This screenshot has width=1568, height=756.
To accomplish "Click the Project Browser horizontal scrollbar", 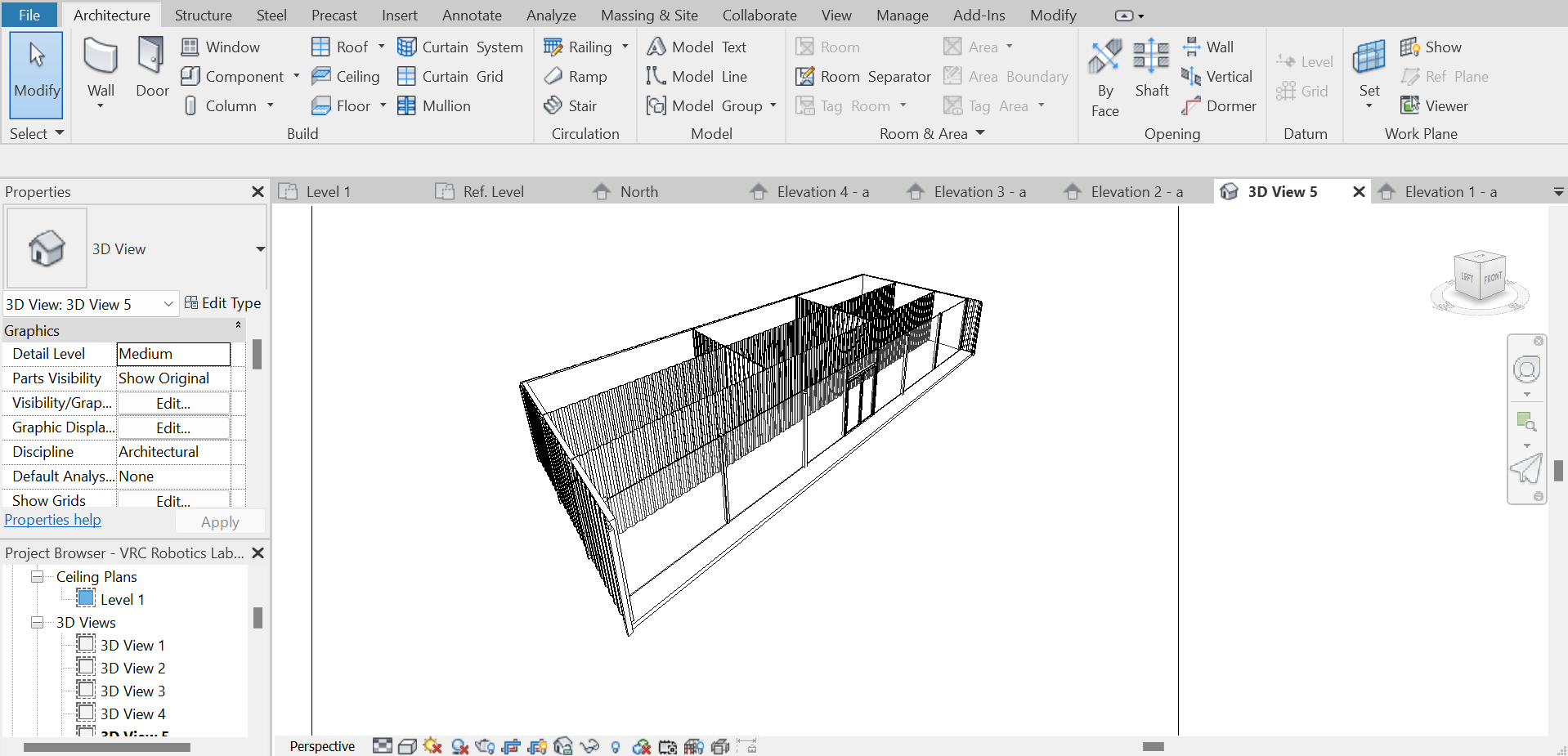I will pos(107,747).
